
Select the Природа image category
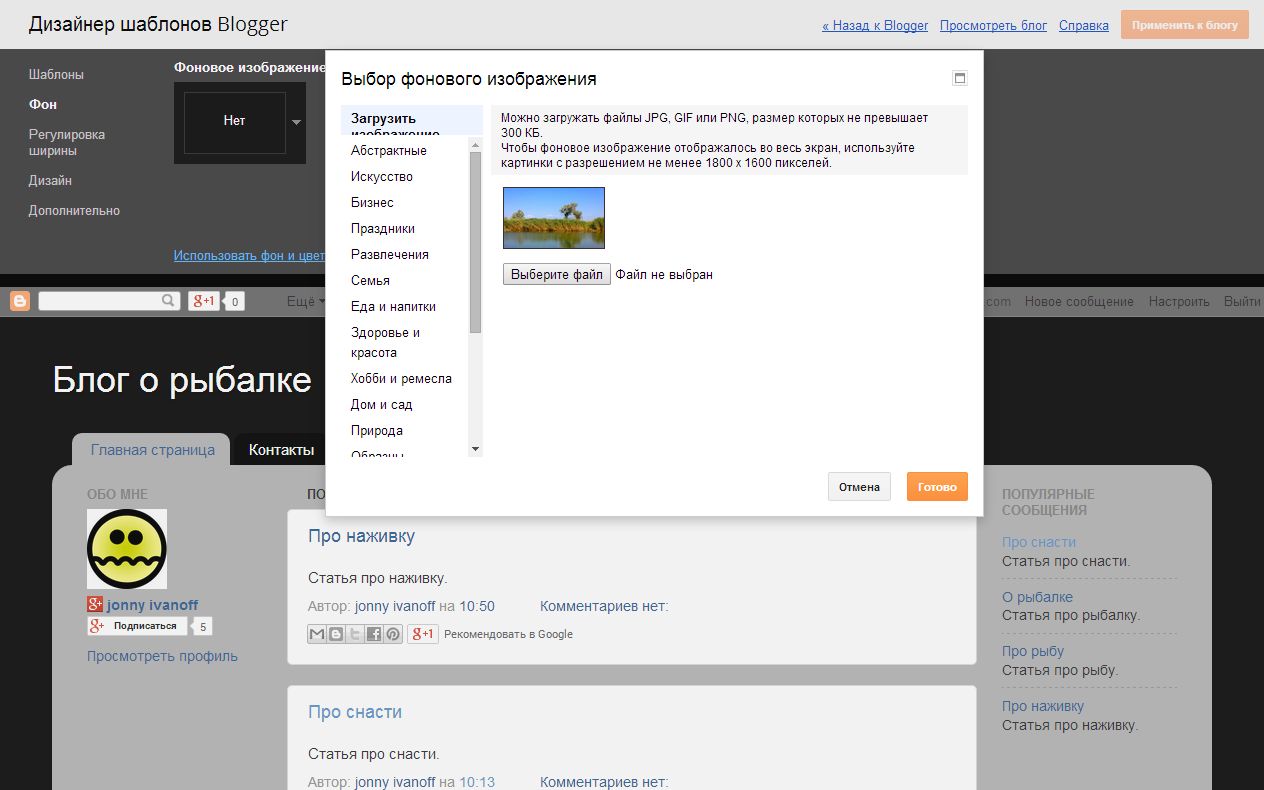pyautogui.click(x=377, y=431)
